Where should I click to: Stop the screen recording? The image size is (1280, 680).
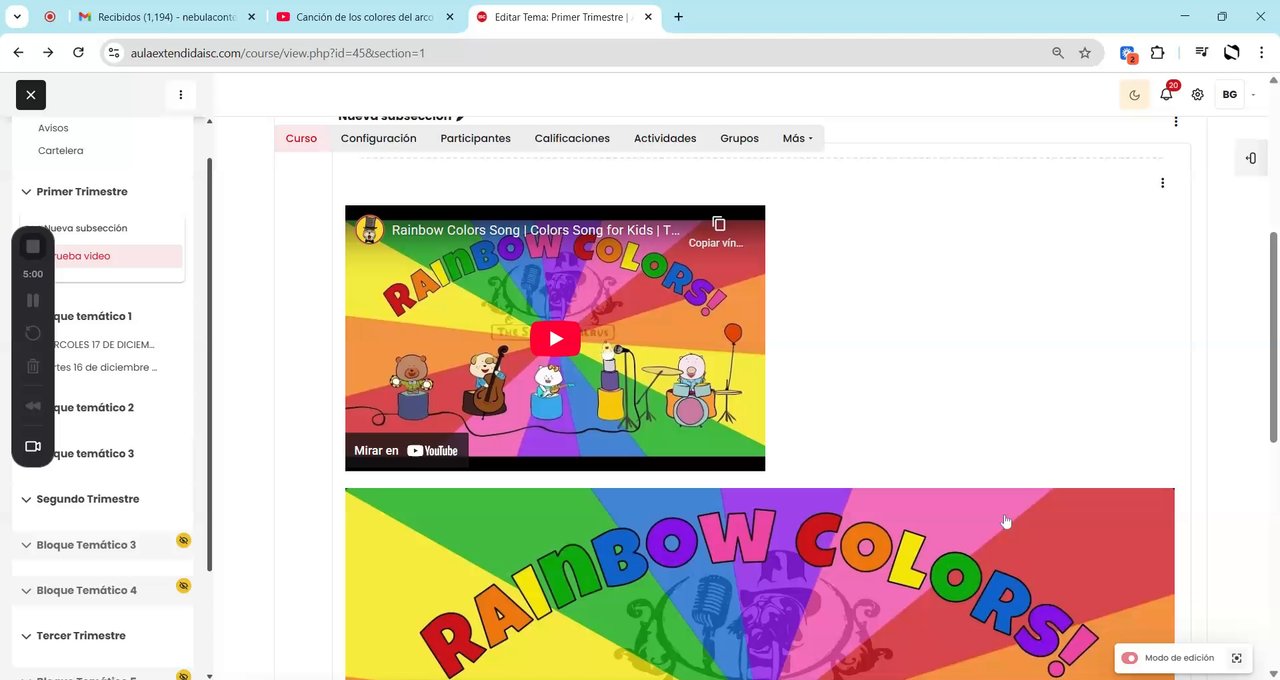(33, 246)
